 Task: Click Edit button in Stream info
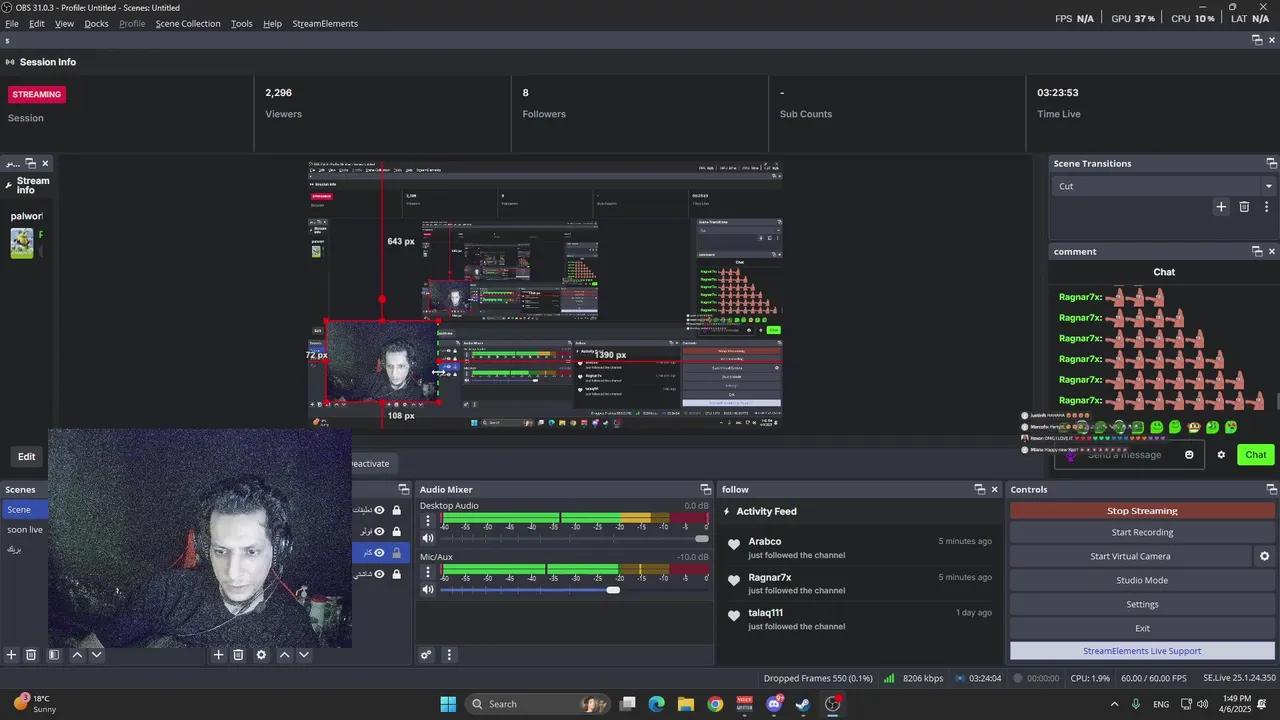pos(26,457)
